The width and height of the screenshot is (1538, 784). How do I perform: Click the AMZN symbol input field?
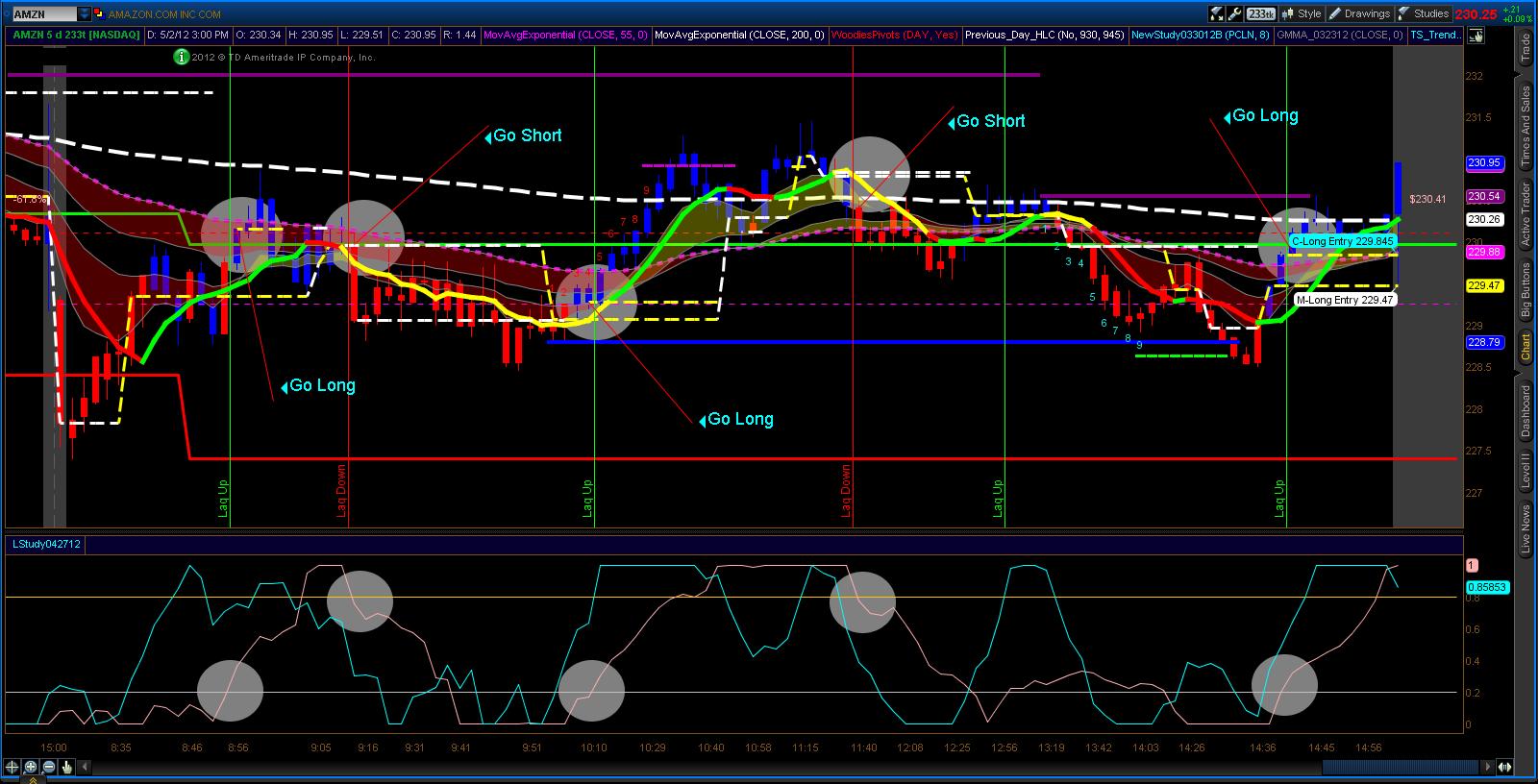click(44, 14)
